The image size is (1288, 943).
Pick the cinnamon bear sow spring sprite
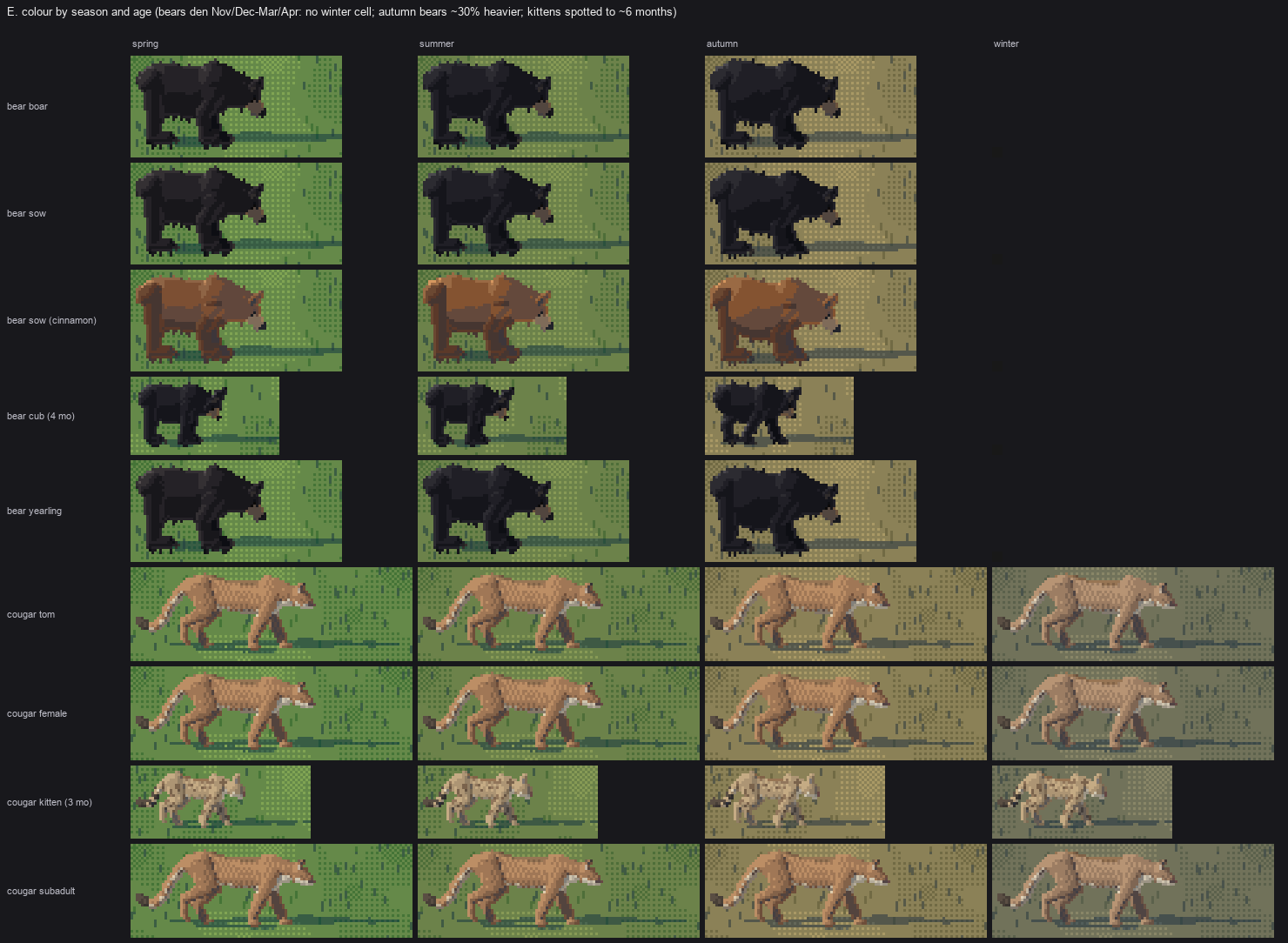[236, 320]
